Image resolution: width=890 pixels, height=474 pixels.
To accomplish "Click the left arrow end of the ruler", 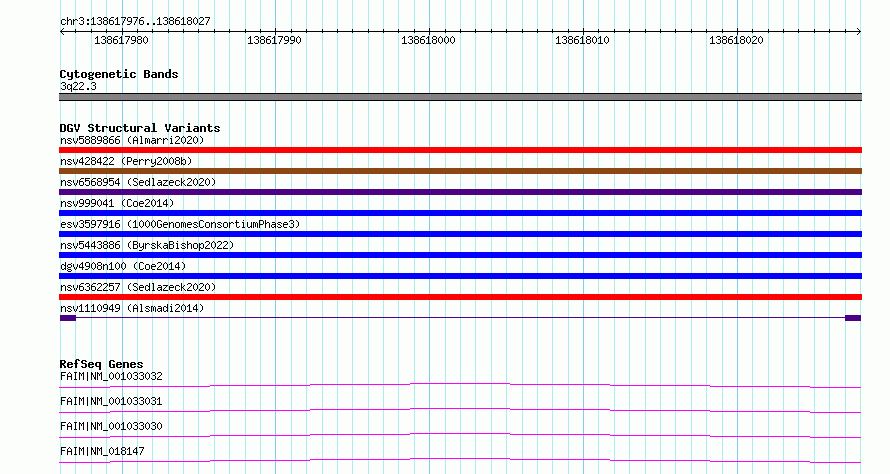I will tap(62, 32).
